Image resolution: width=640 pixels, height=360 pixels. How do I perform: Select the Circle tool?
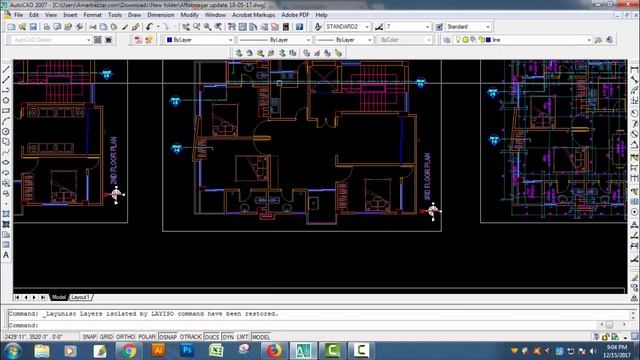(x=6, y=131)
